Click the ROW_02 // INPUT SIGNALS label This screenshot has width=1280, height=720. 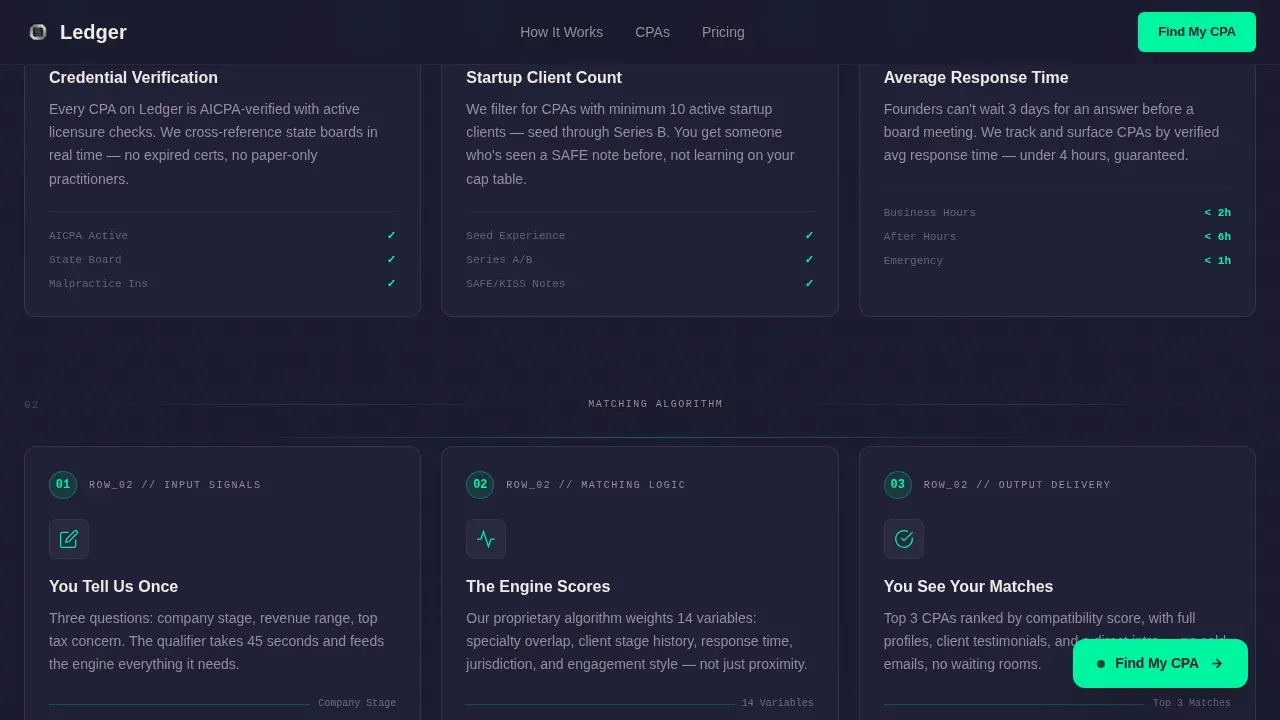[x=175, y=485]
